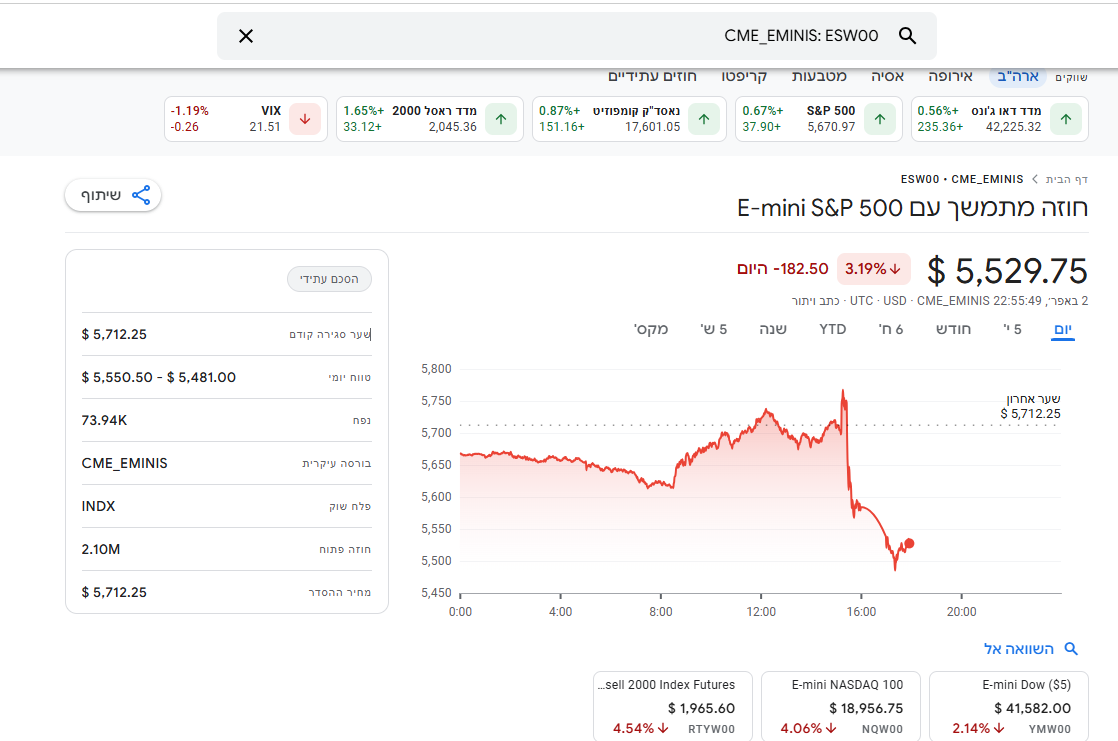Click the Dow Jones green up-arrow icon
Image resolution: width=1118 pixels, height=741 pixels.
[1066, 119]
